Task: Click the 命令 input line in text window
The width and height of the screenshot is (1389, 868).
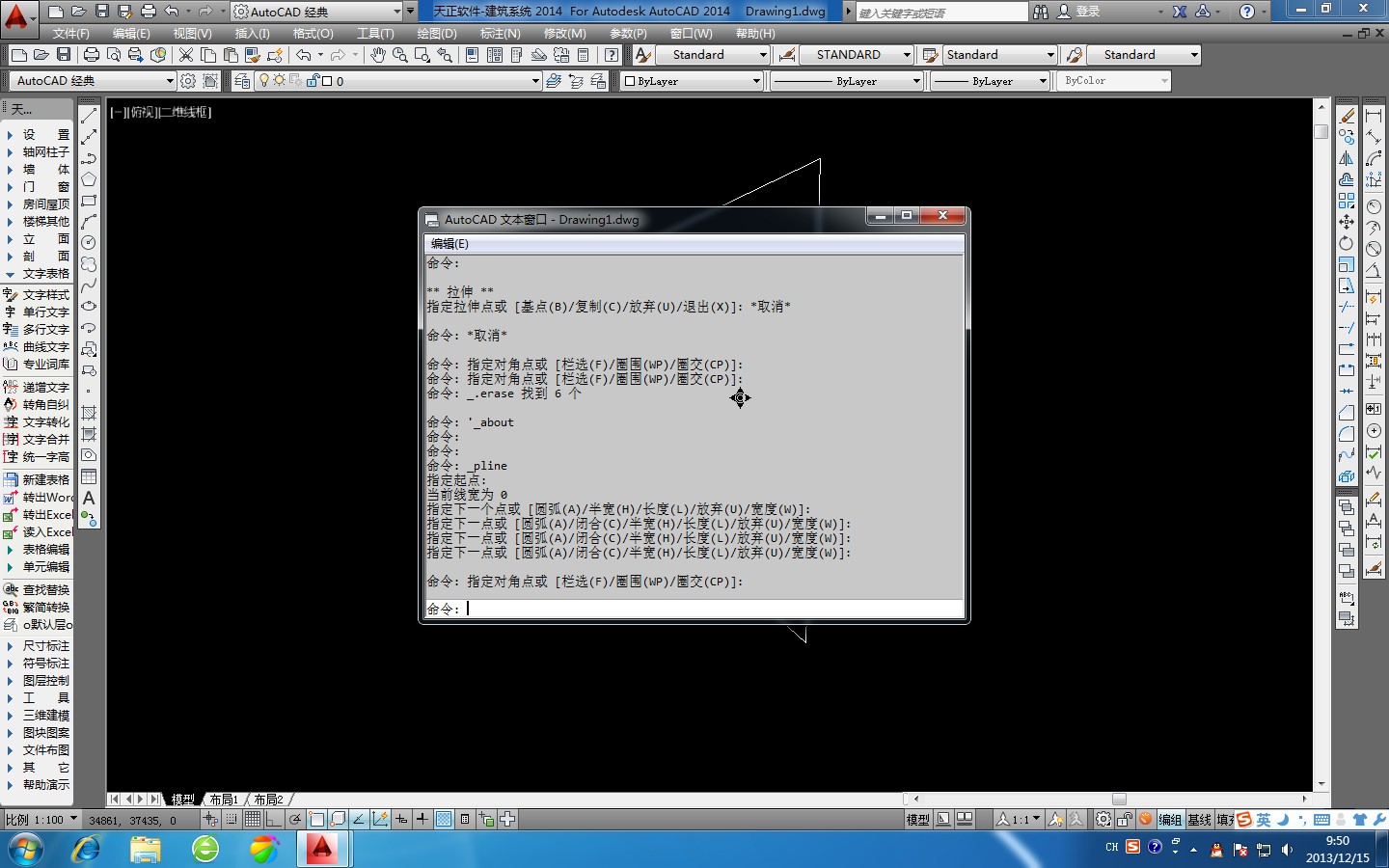Action: pyautogui.click(x=694, y=609)
